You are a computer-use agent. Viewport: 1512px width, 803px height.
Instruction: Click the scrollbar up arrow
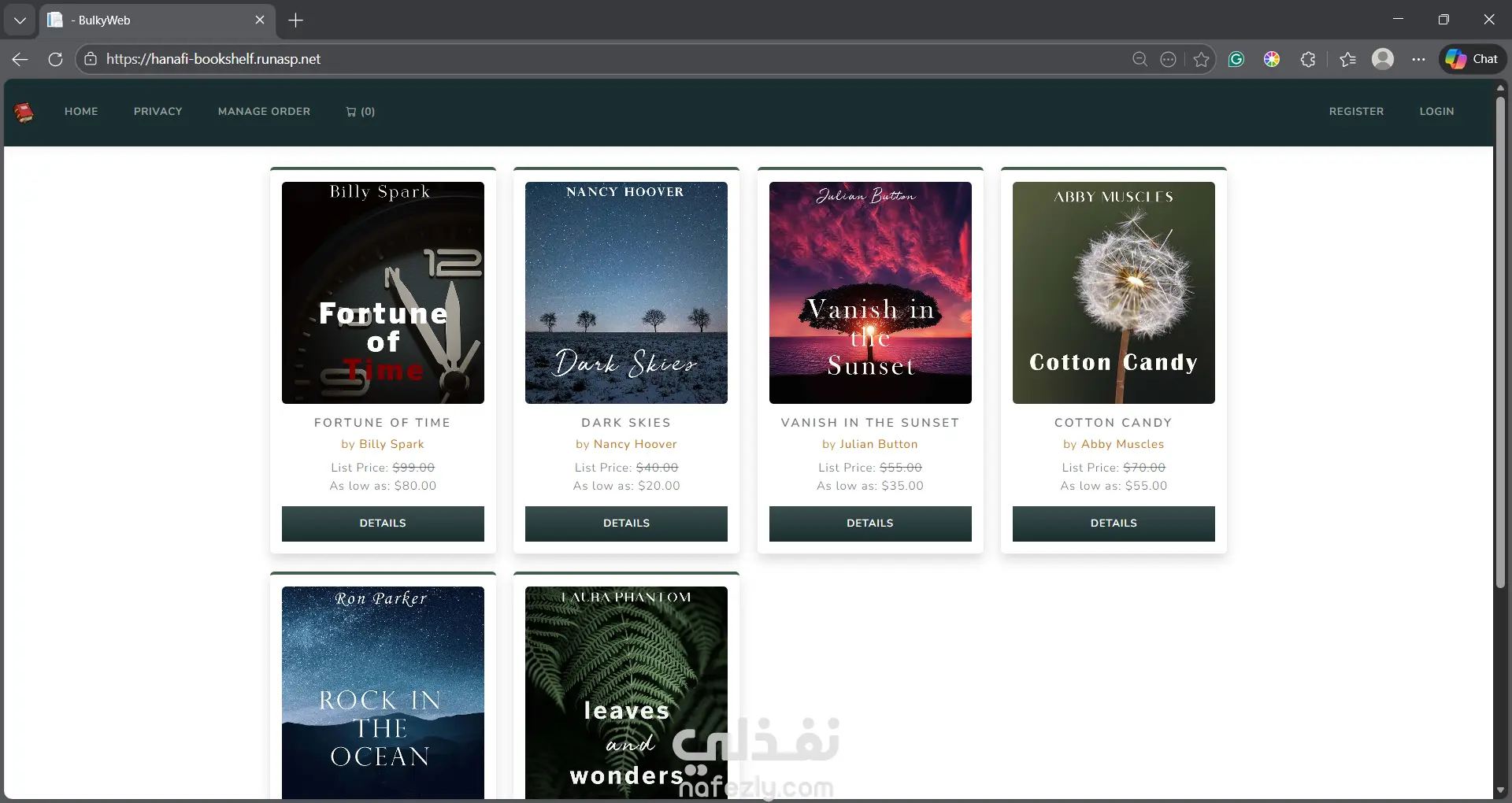[1500, 87]
